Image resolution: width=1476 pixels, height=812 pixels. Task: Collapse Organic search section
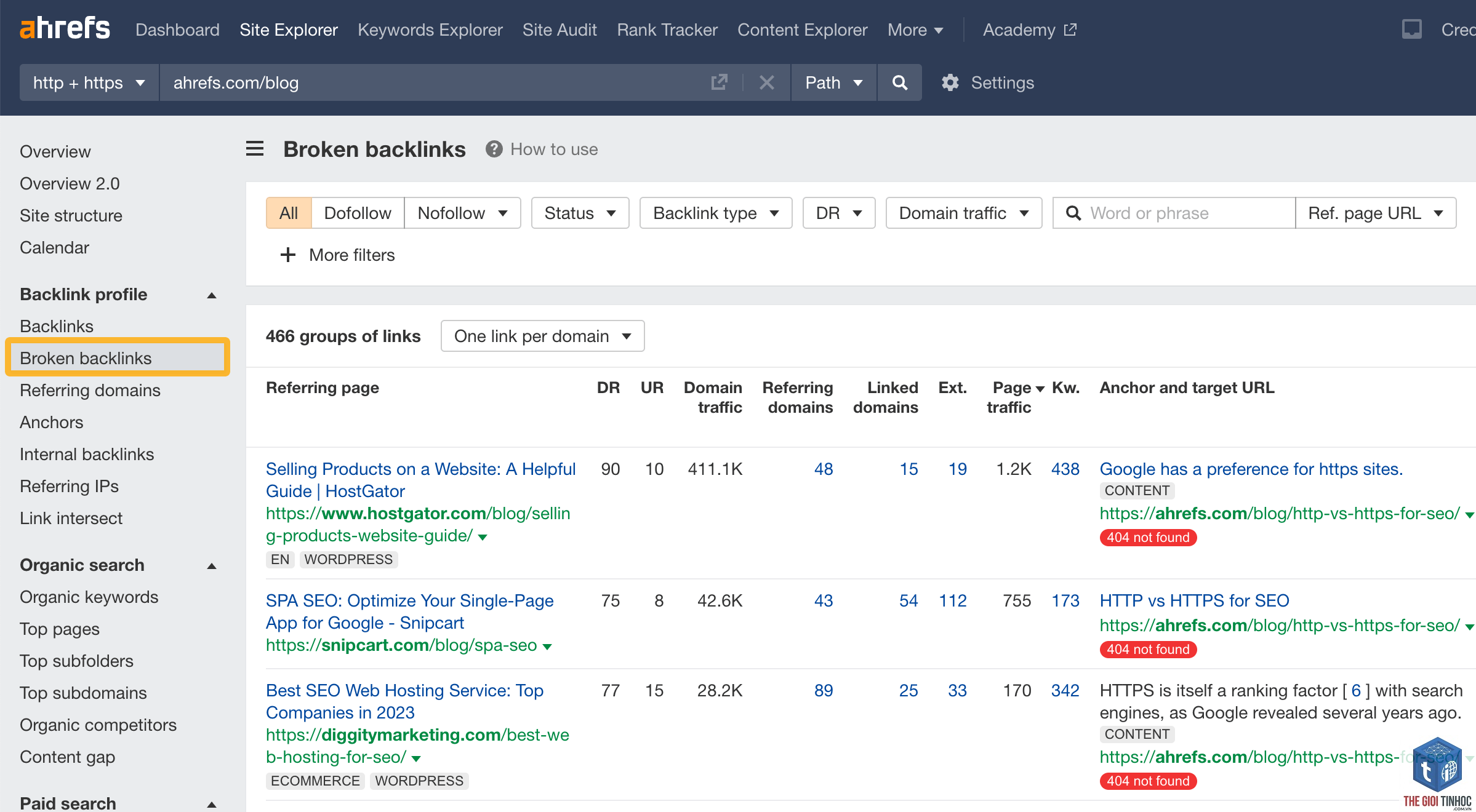pos(212,565)
